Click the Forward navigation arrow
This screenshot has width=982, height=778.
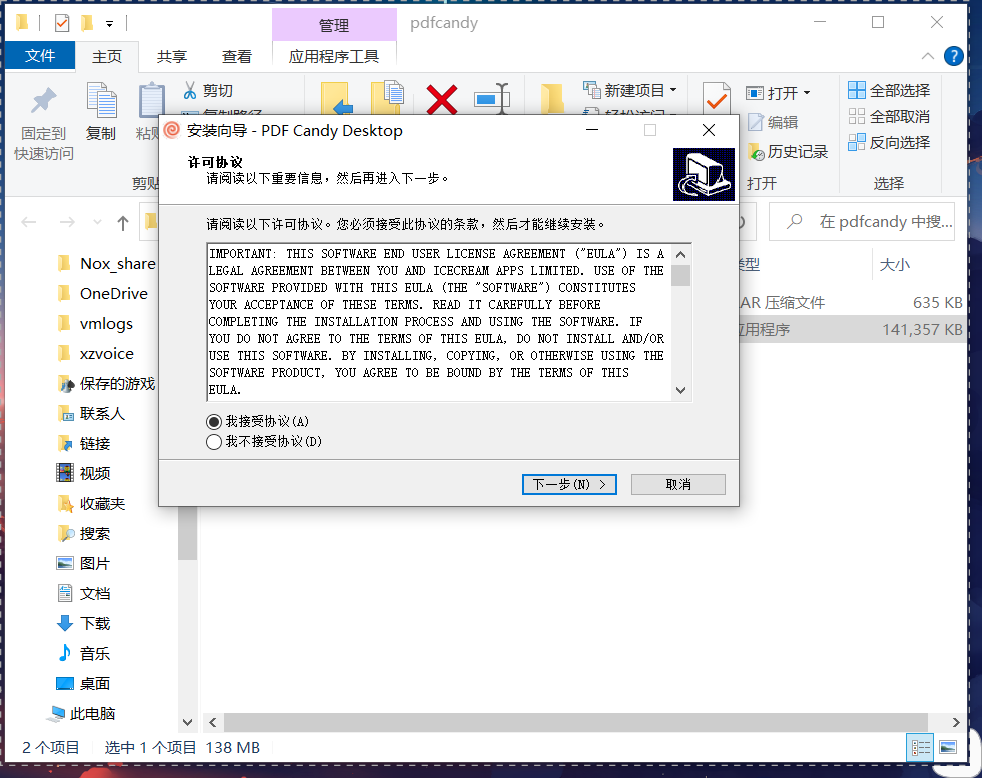click(x=67, y=222)
